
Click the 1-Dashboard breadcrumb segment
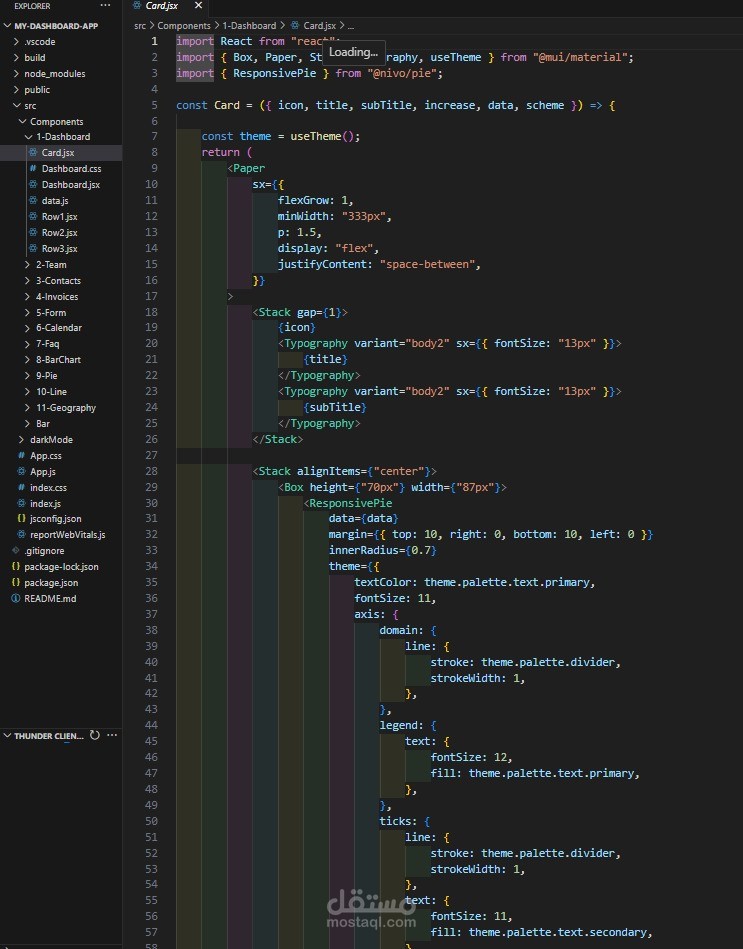(x=249, y=25)
